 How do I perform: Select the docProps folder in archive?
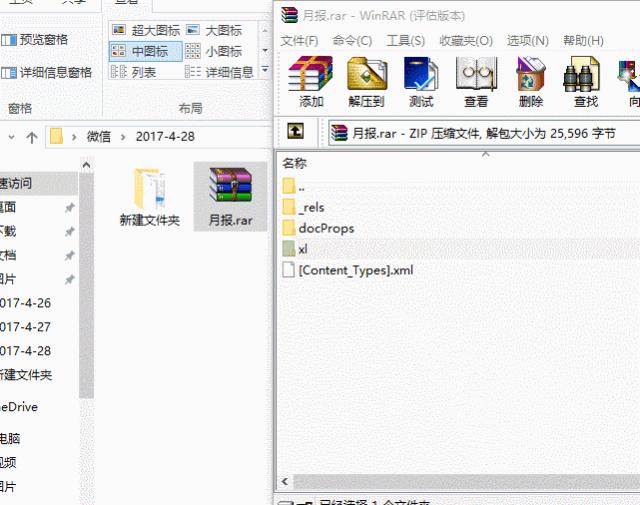tap(326, 228)
